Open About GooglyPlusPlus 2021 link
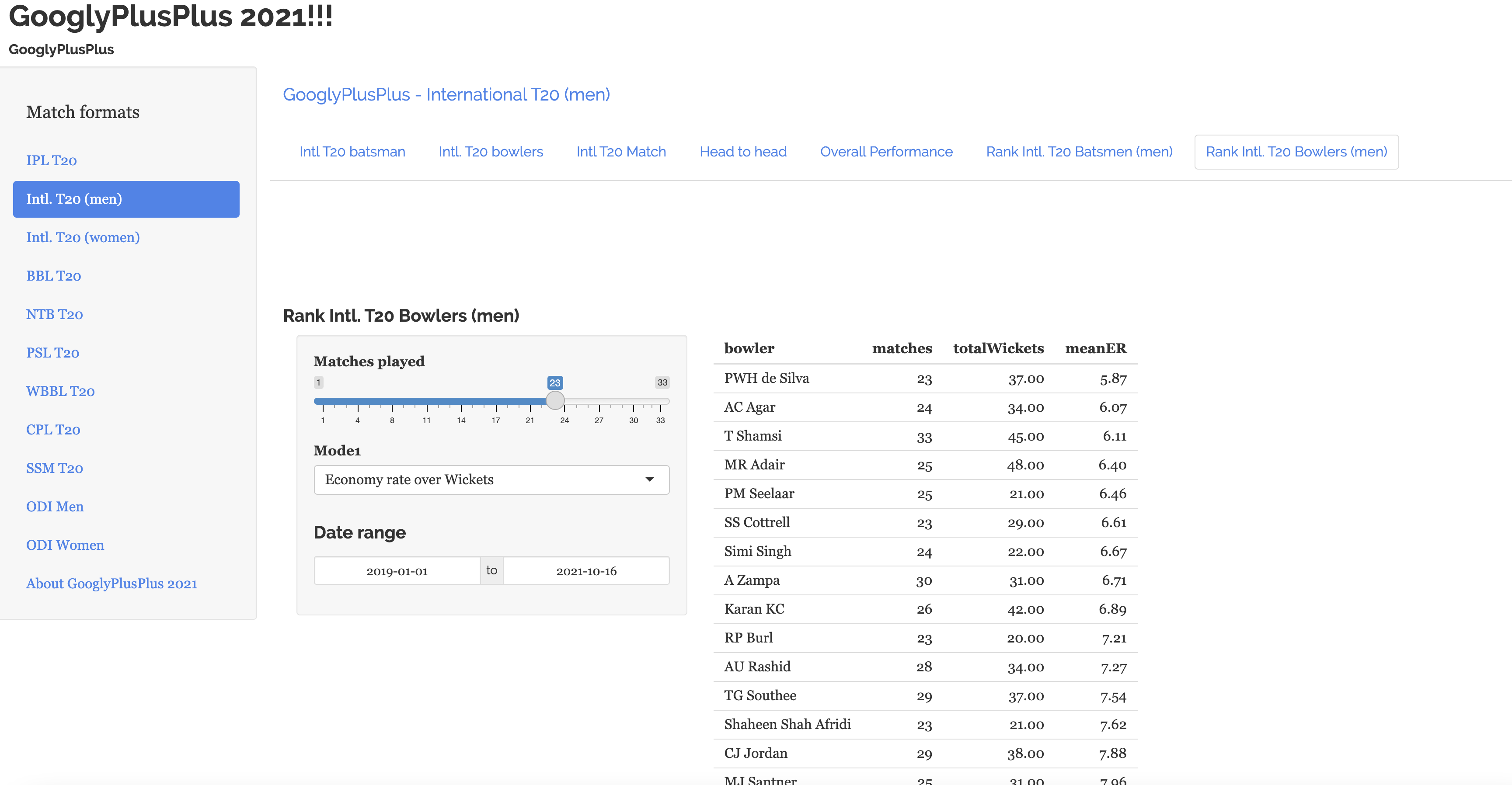The image size is (1512, 785). click(x=111, y=584)
